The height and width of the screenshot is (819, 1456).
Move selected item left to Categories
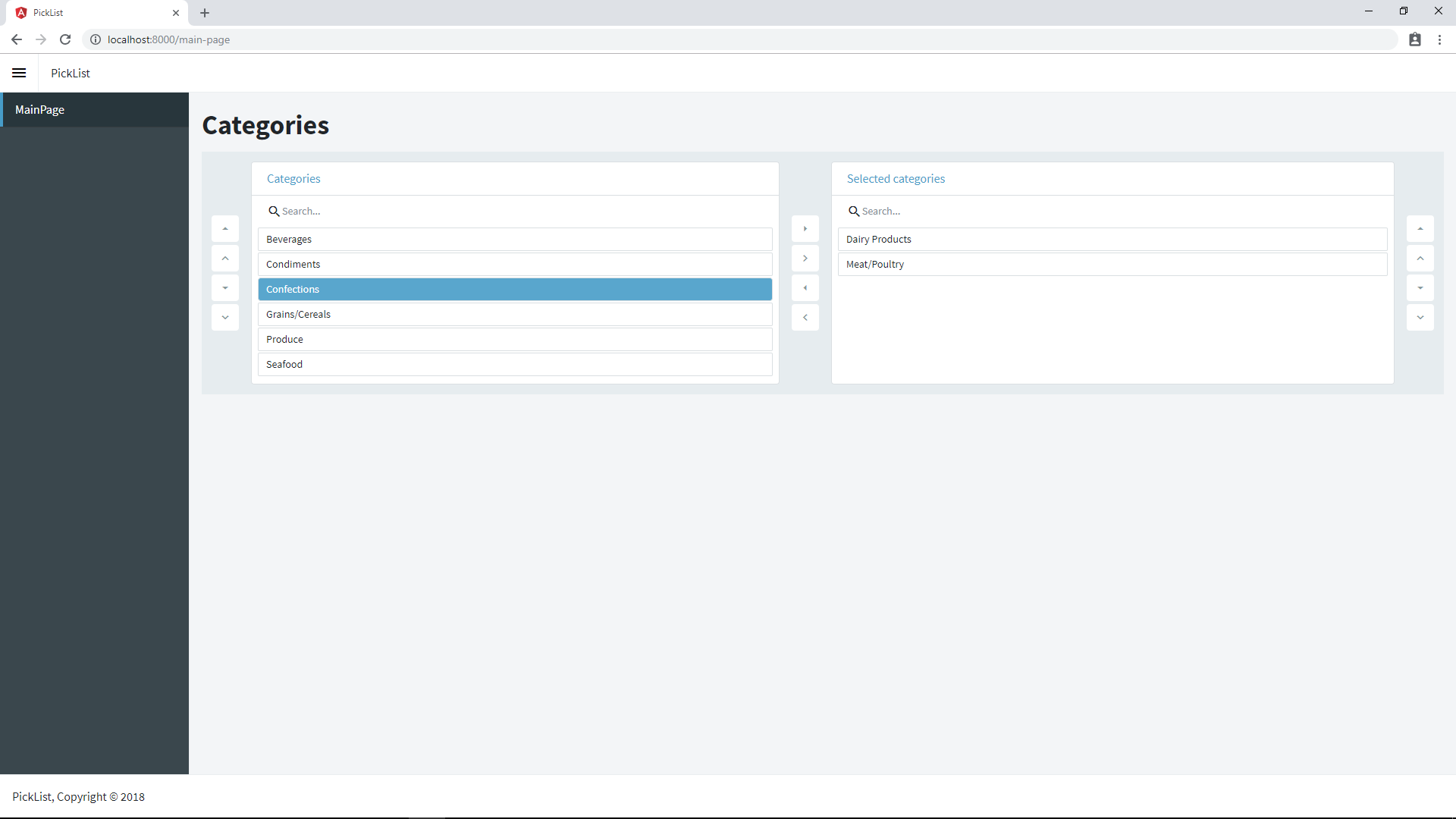tap(805, 318)
